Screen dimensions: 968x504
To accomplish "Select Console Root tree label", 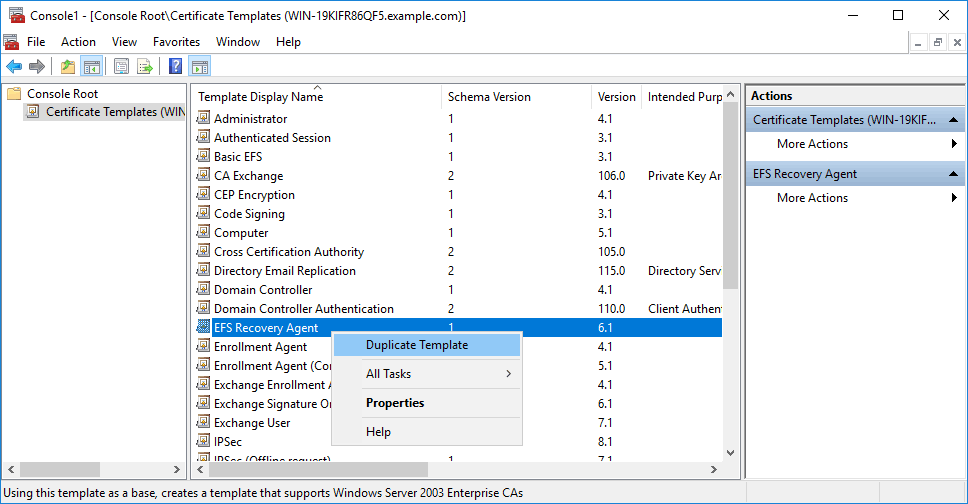I will [62, 93].
